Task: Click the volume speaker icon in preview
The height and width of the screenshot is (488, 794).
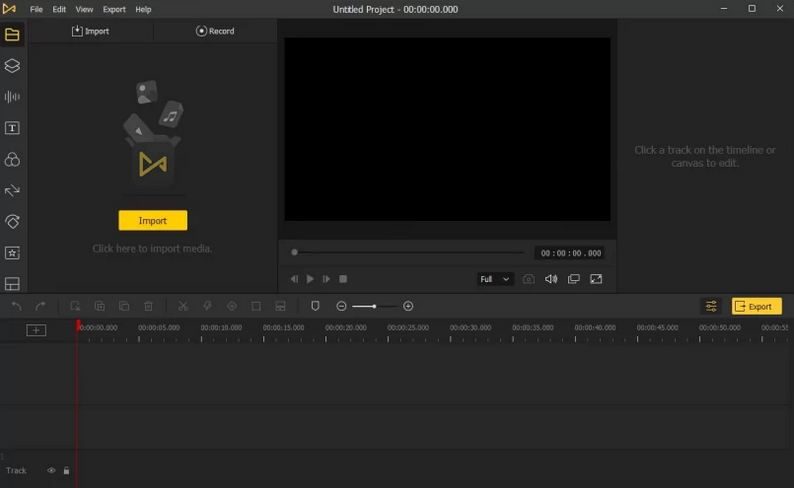Action: 551,279
